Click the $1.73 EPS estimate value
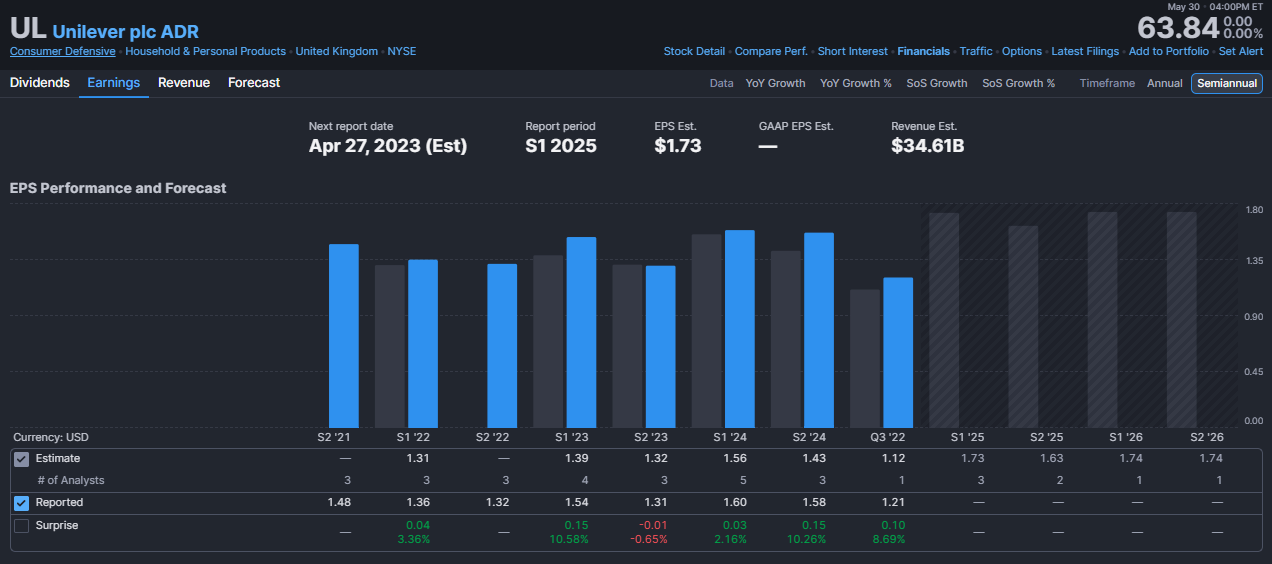The image size is (1272, 564). tap(678, 146)
